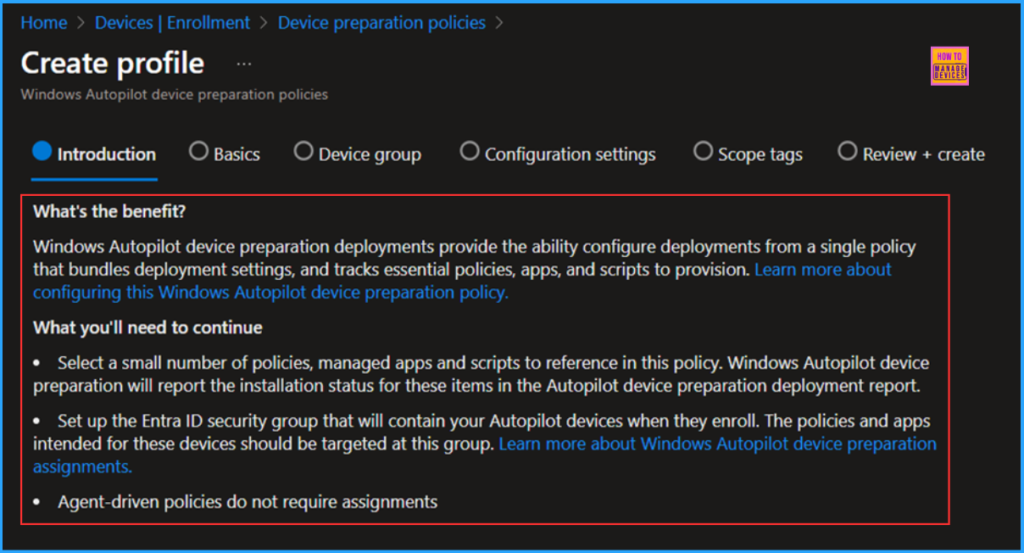The image size is (1024, 553).
Task: Click the Review + create step circle
Action: (847, 151)
